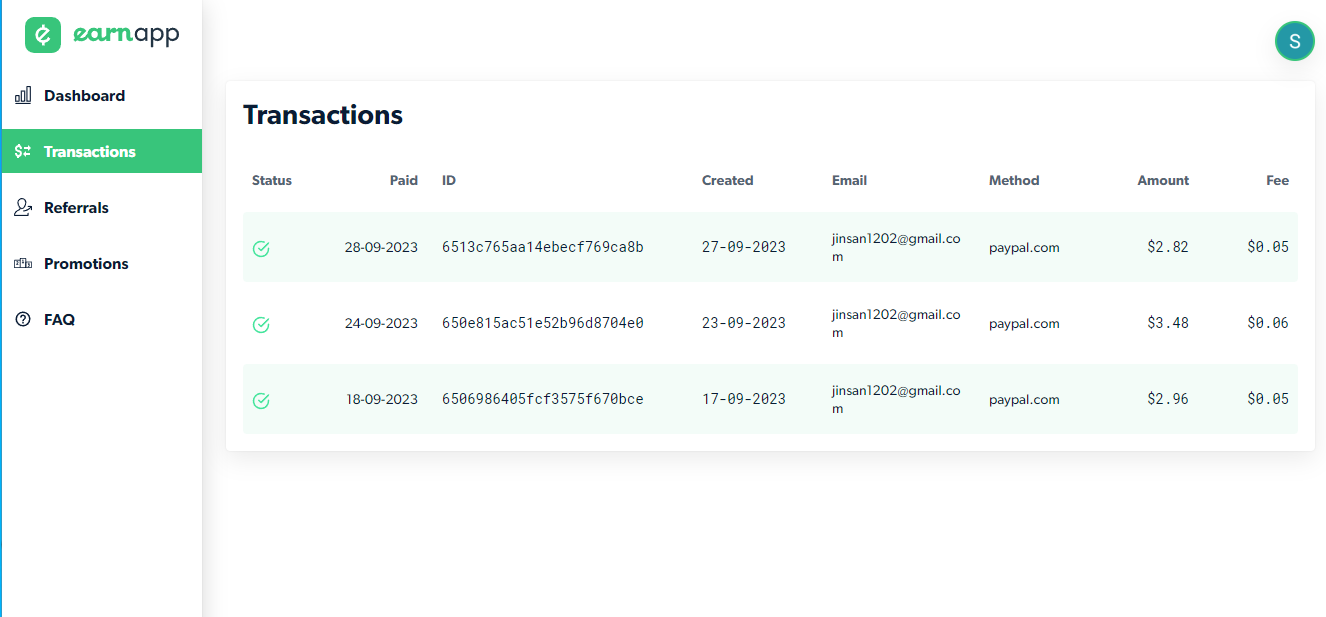Viewport: 1326px width, 617px height.
Task: Click the EarnApp logo icon
Action: (x=43, y=35)
